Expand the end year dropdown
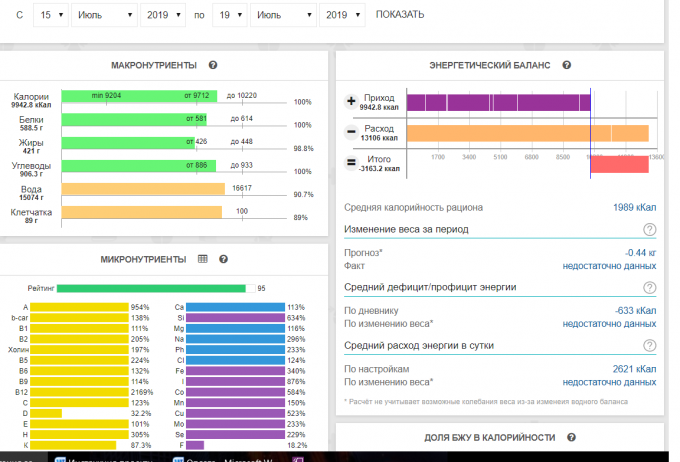Screen dimensions: 680x462 point(342,15)
